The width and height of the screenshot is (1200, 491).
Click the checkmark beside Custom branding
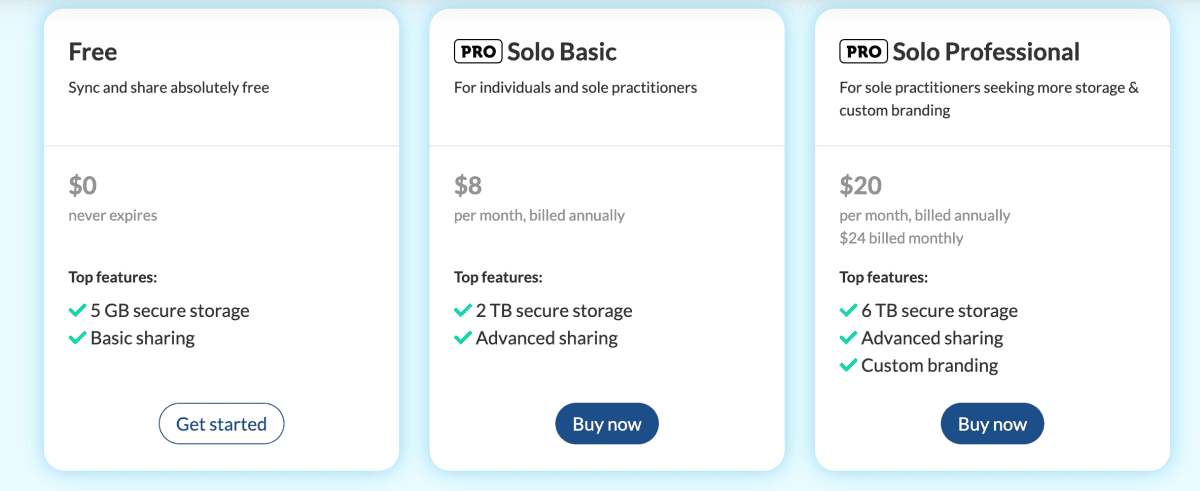point(848,365)
